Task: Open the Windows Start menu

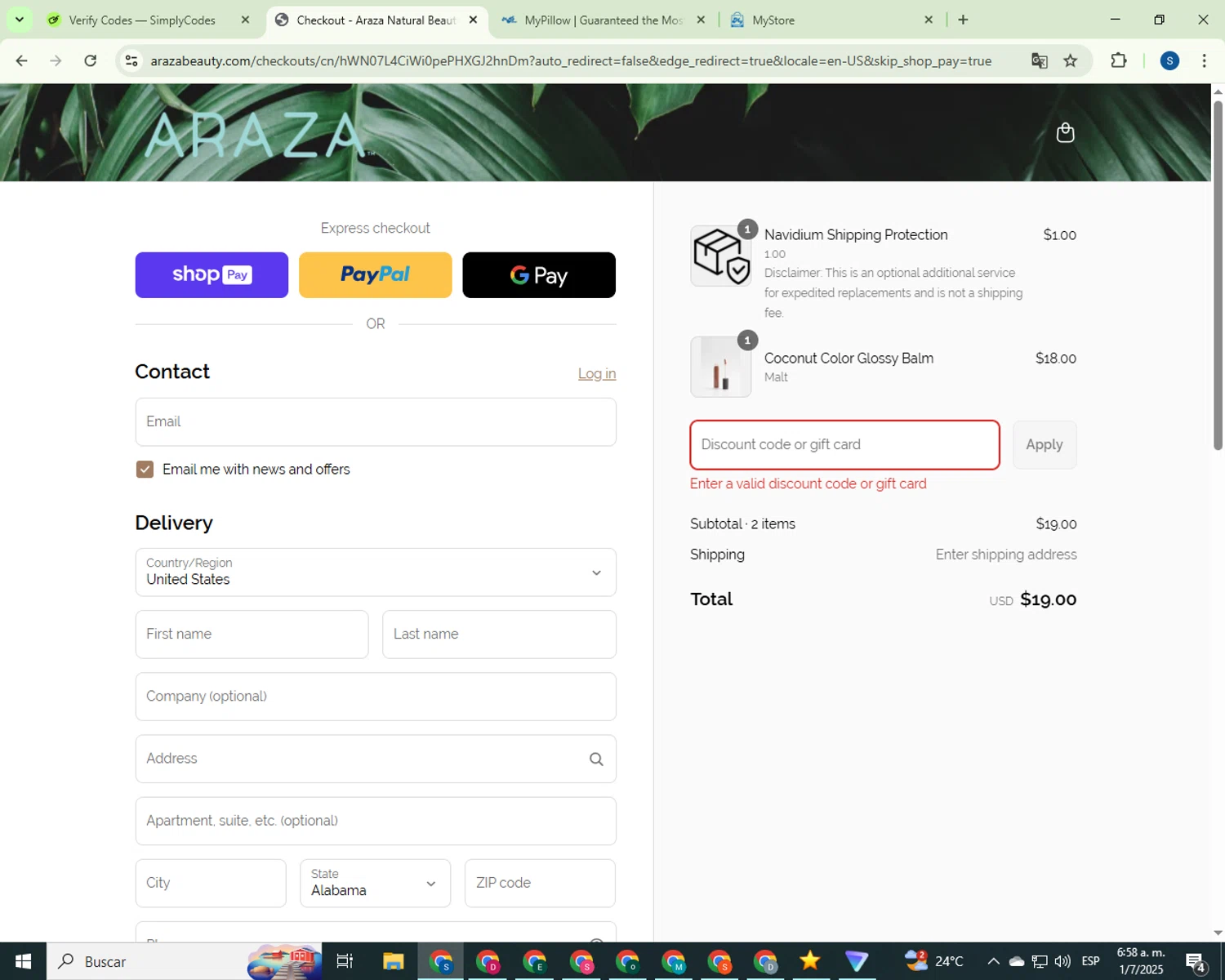Action: [x=23, y=962]
